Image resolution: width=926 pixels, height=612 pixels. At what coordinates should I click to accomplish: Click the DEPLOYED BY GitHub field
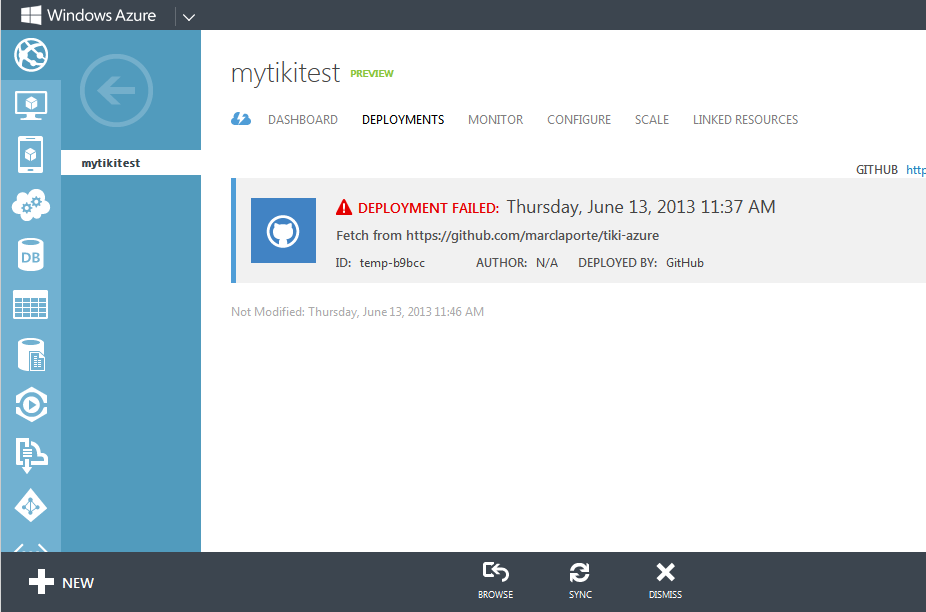(x=641, y=263)
